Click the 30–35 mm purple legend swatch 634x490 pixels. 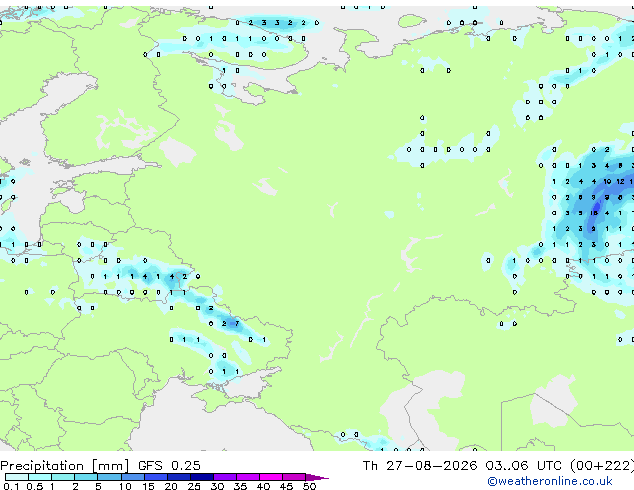(x=225, y=477)
